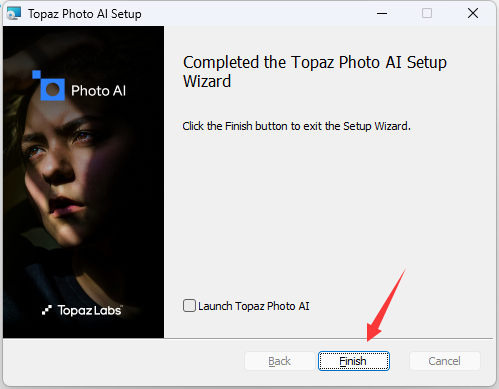499x389 pixels.
Task: Click the Topaz Labs pixel logo mark
Action: [x=47, y=310]
